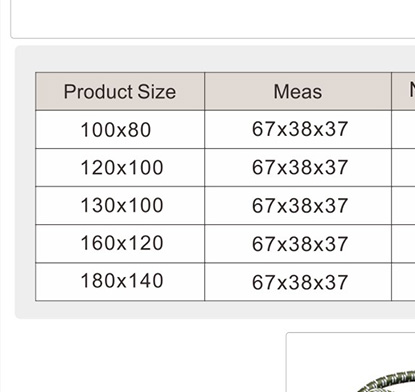
Task: Click the 67x38x37 value in the 120x100 row
Action: tap(300, 167)
